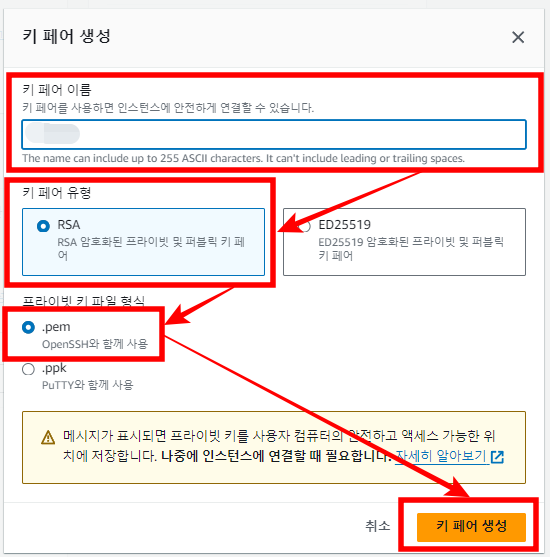The width and height of the screenshot is (550, 557).
Task: Select the .pem radio button
Action: click(x=28, y=327)
